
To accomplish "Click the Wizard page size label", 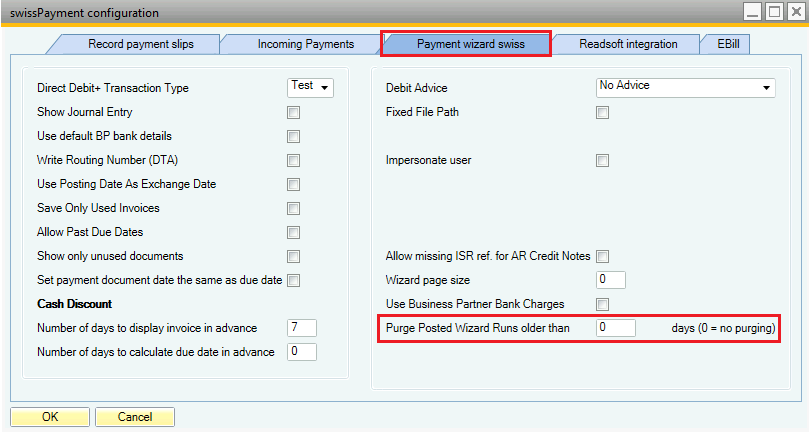I will [x=428, y=280].
